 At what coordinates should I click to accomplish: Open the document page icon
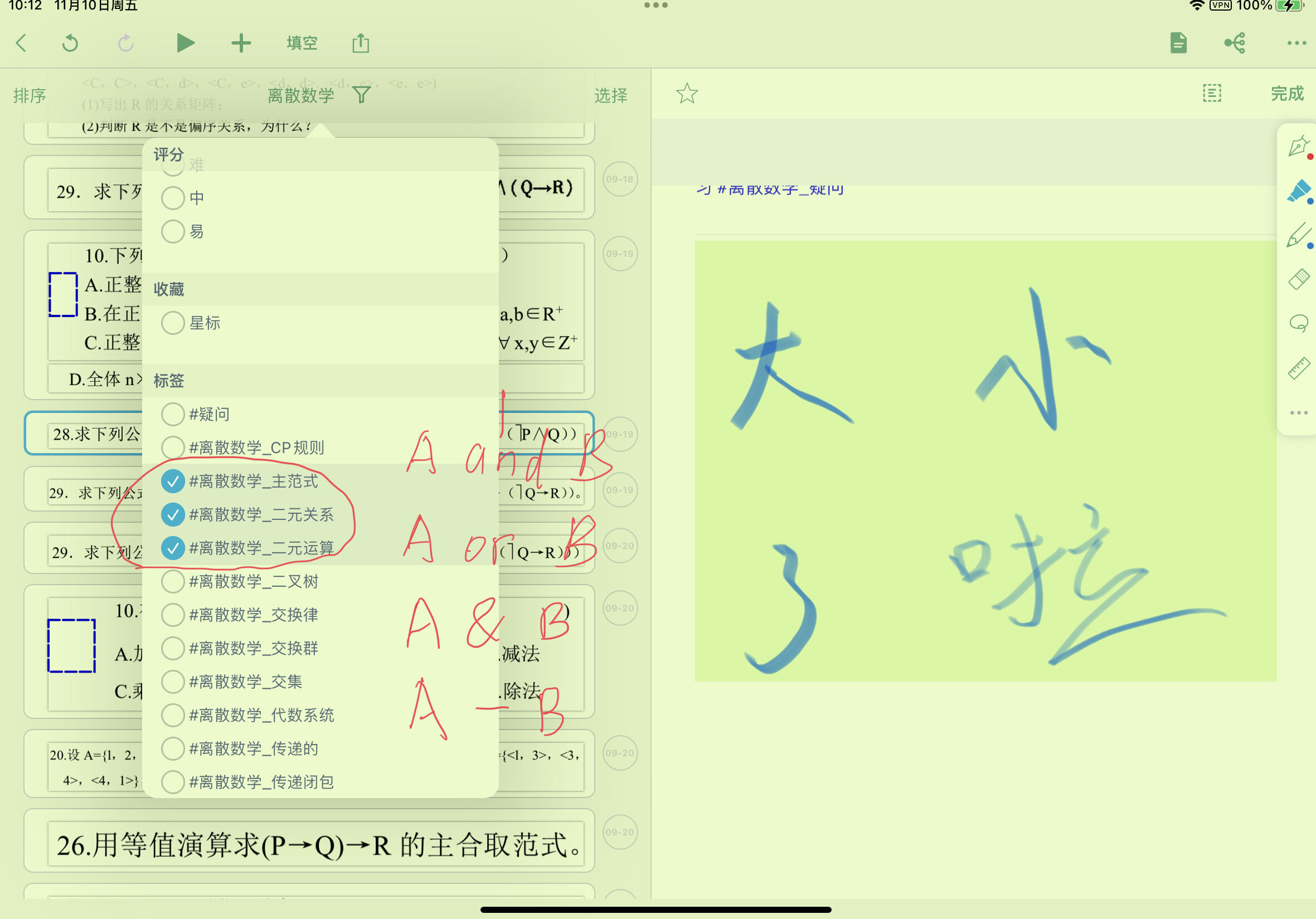(1178, 43)
